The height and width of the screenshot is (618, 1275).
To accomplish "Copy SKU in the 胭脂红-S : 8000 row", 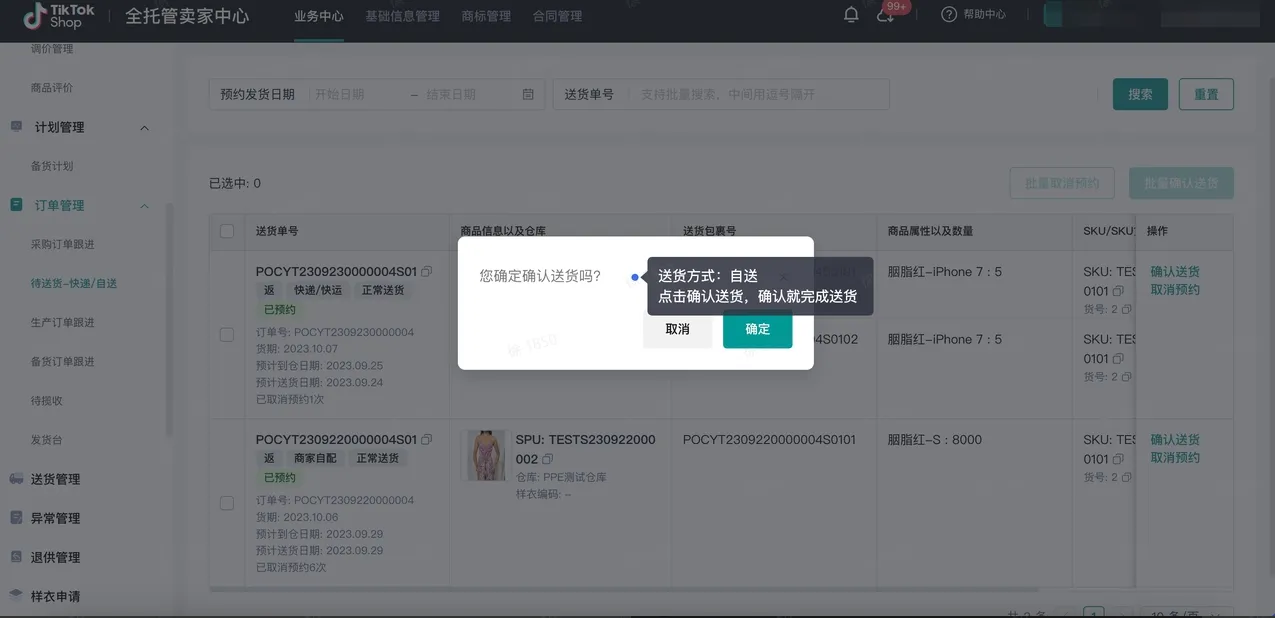I will click(x=1118, y=460).
